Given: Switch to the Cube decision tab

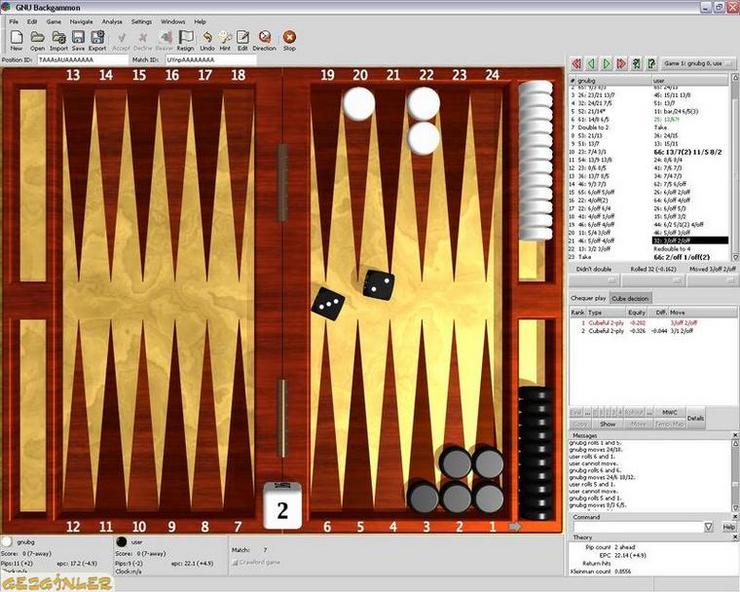Looking at the screenshot, I should pyautogui.click(x=630, y=298).
